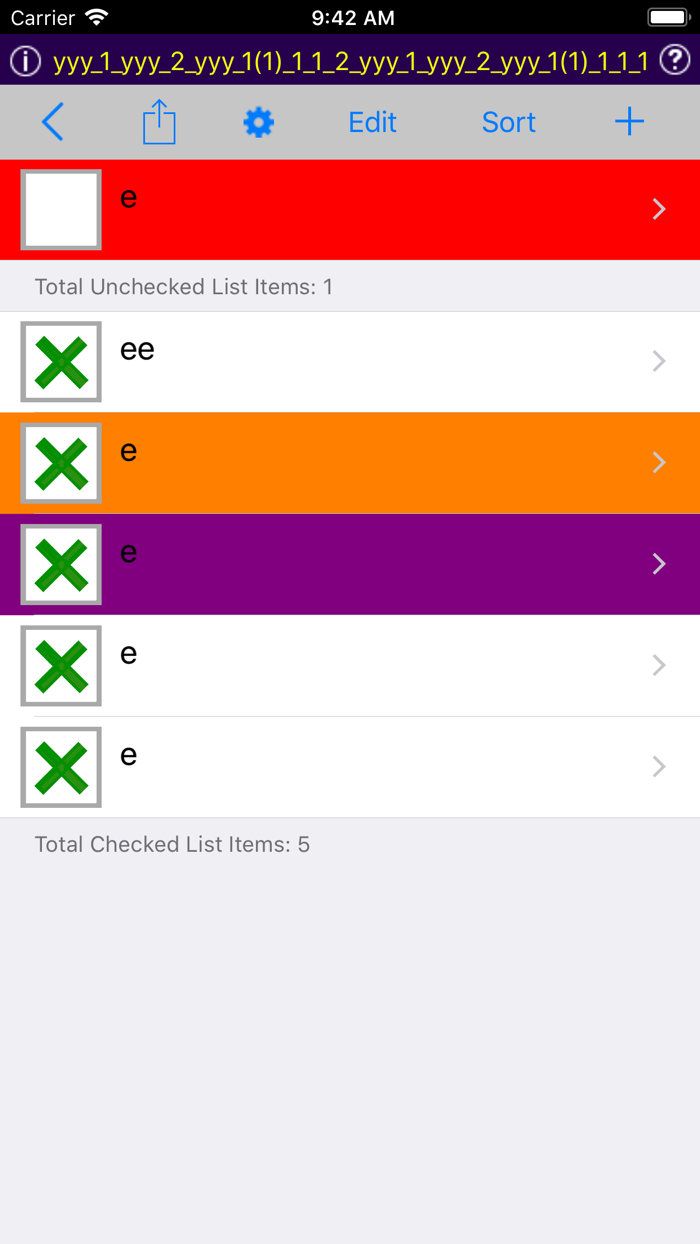700x1244 pixels.
Task: Expand the purple item's detail chevron
Action: [x=658, y=564]
